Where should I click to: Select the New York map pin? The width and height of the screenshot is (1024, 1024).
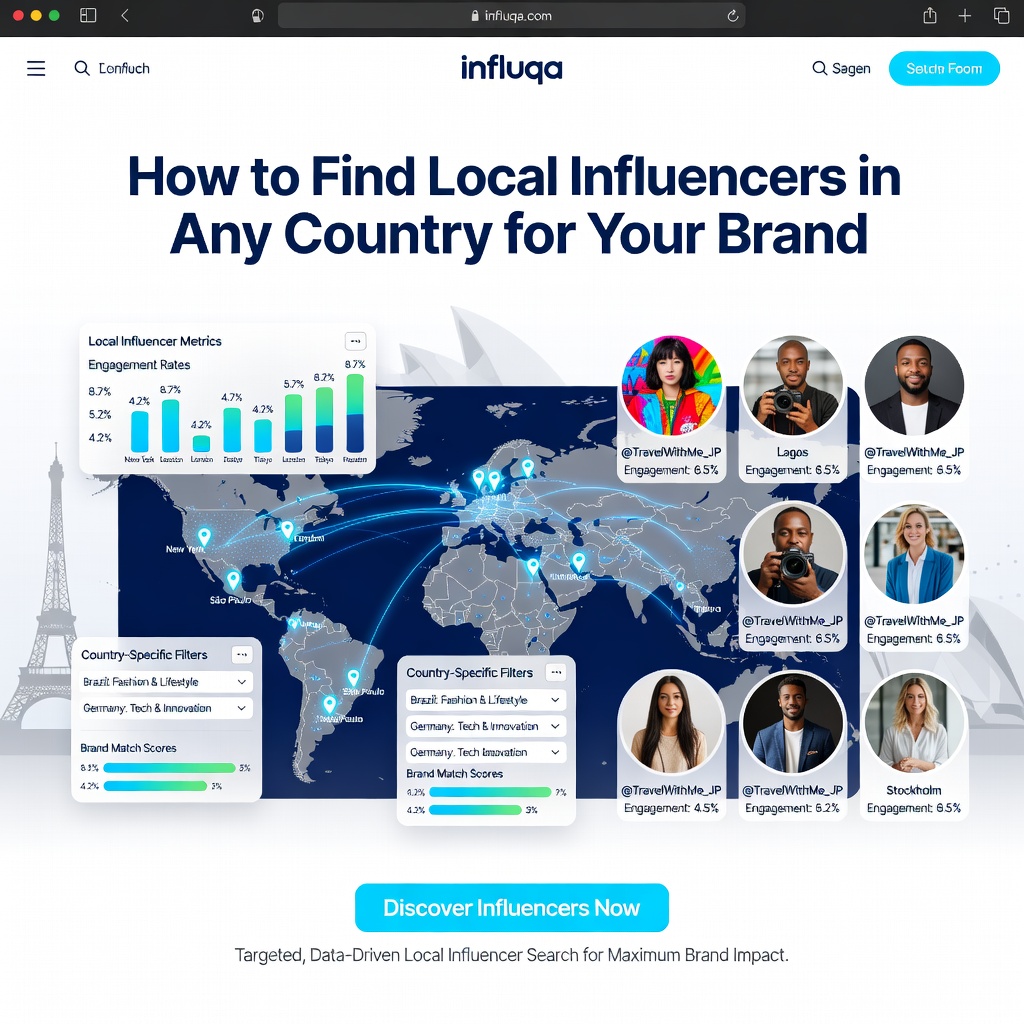(x=203, y=536)
